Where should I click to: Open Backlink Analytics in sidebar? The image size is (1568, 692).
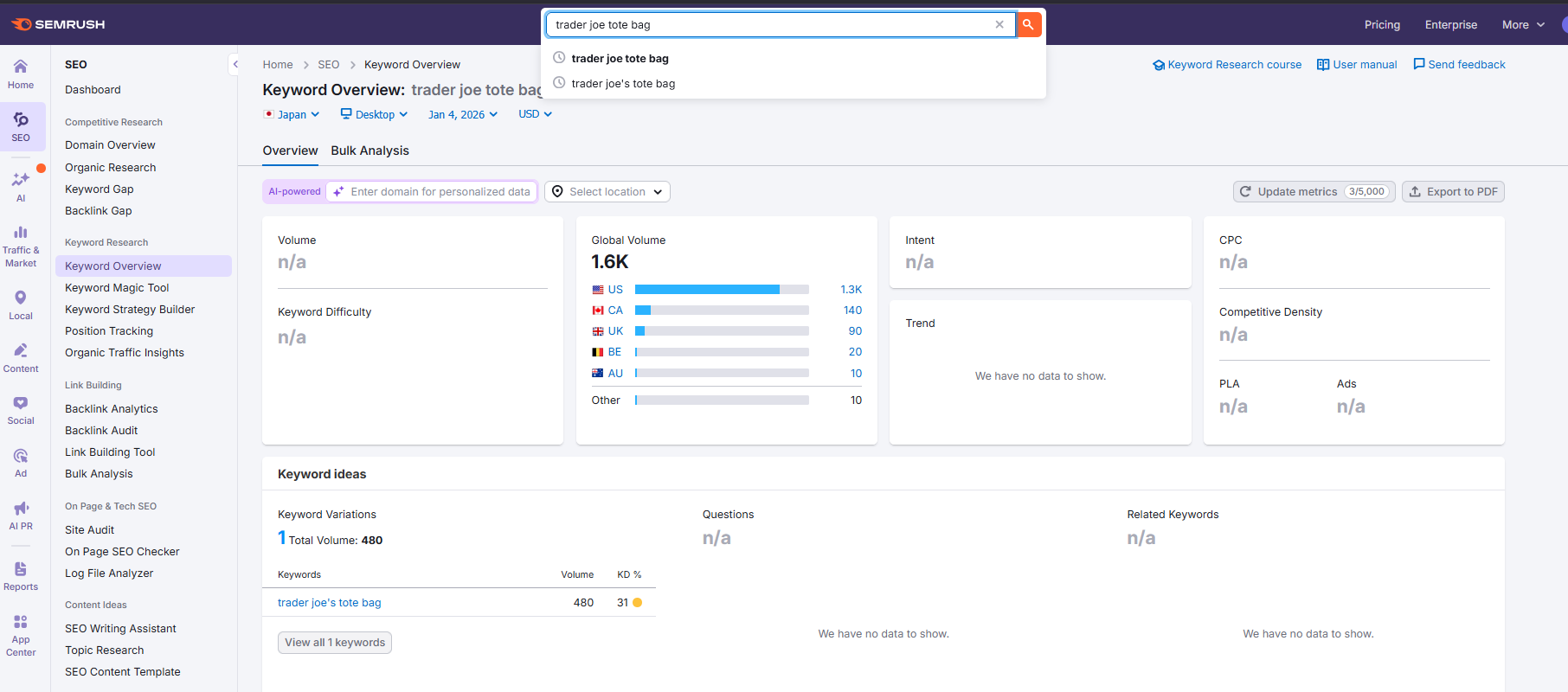pyautogui.click(x=112, y=408)
